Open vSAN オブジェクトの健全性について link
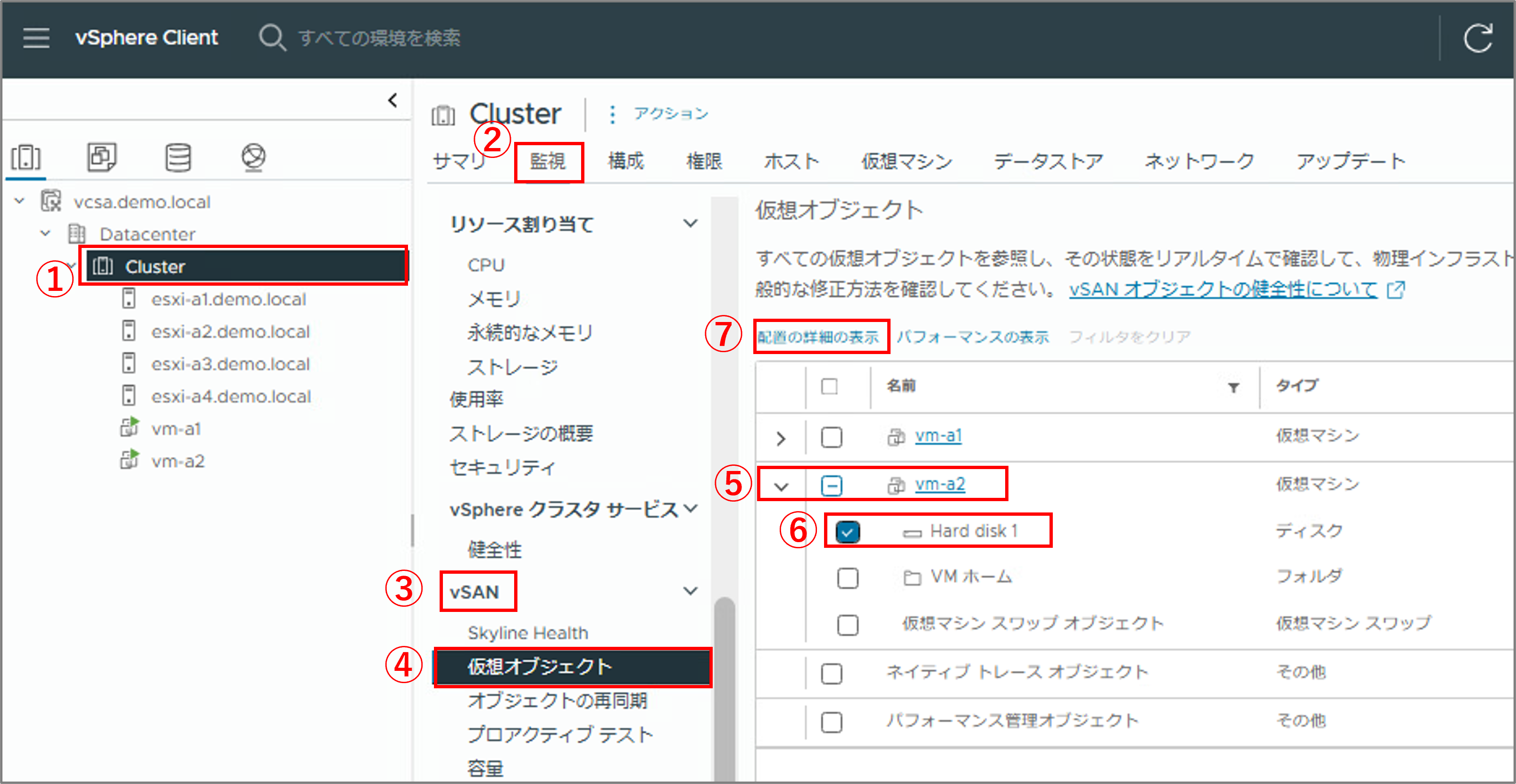1516x784 pixels. (1223, 289)
